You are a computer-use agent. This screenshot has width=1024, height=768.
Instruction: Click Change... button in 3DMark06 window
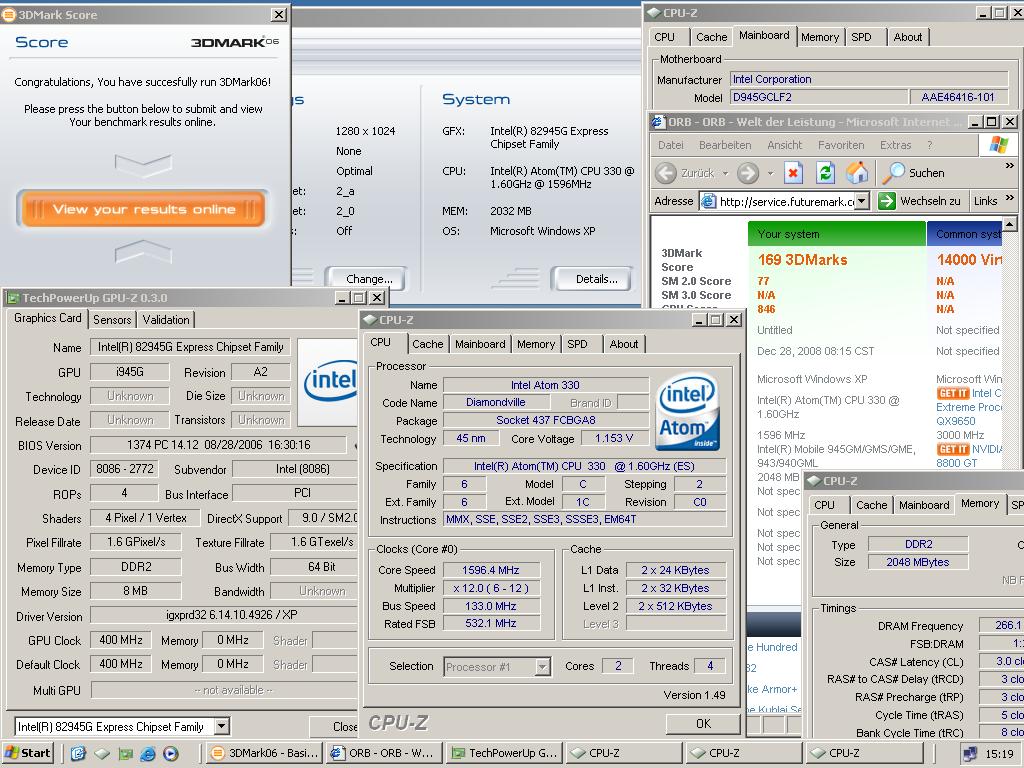[x=367, y=279]
